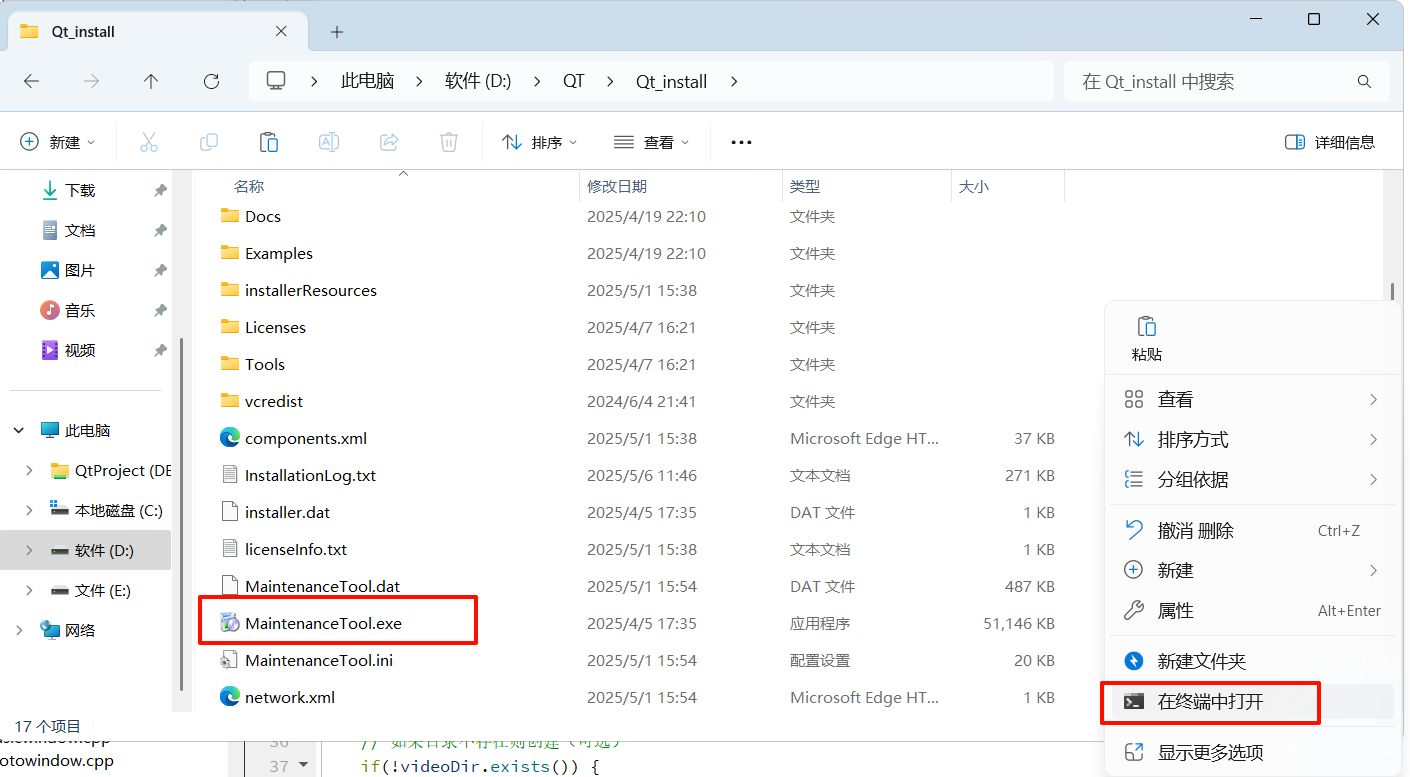Image resolution: width=1410 pixels, height=777 pixels.
Task: Choose 新建文件夹 in context menu
Action: click(1253, 661)
